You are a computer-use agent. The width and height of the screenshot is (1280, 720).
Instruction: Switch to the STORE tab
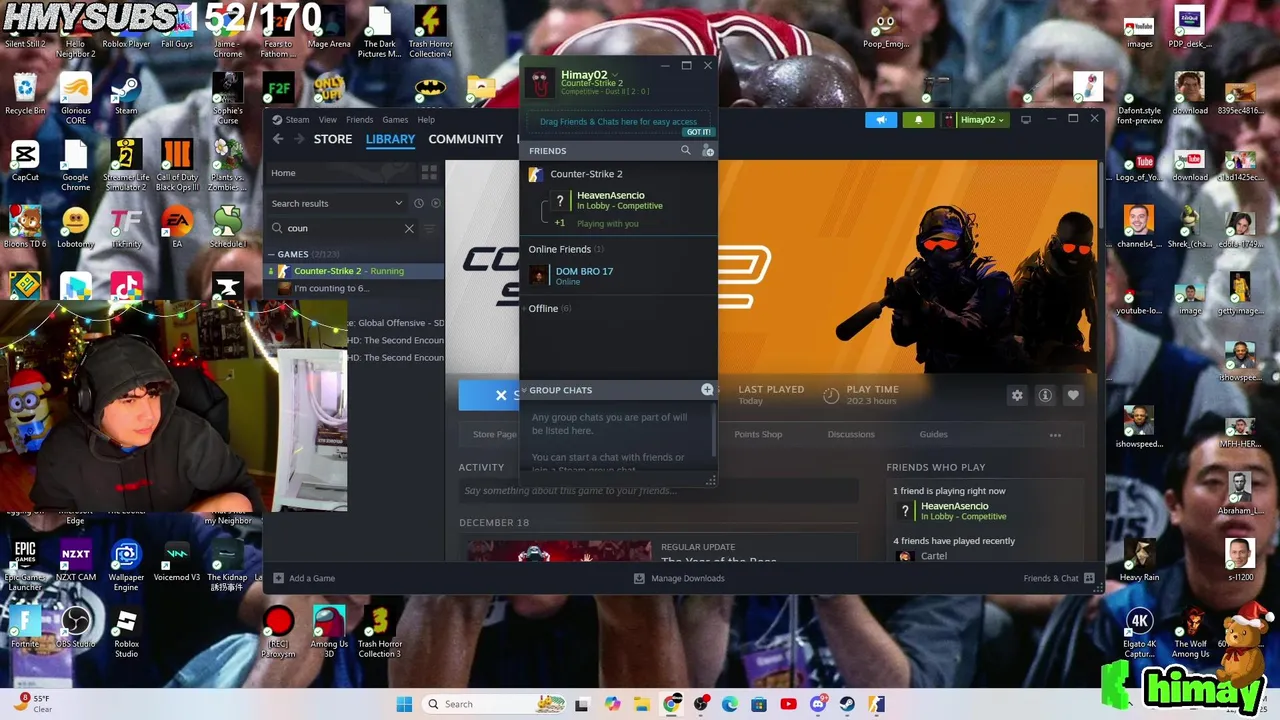pyautogui.click(x=333, y=139)
